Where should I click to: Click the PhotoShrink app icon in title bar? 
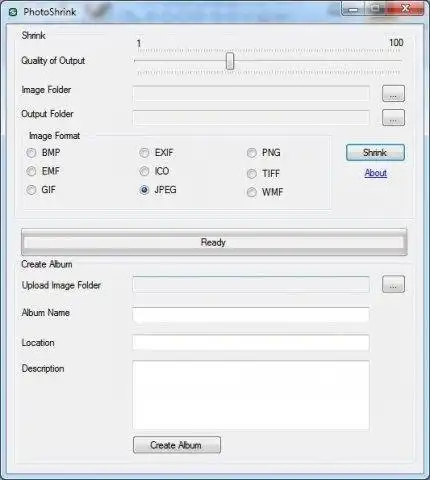[13, 12]
